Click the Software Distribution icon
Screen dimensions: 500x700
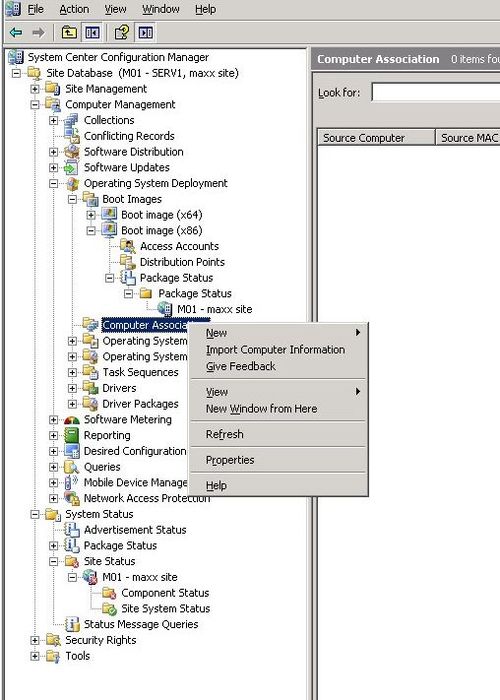[71, 152]
